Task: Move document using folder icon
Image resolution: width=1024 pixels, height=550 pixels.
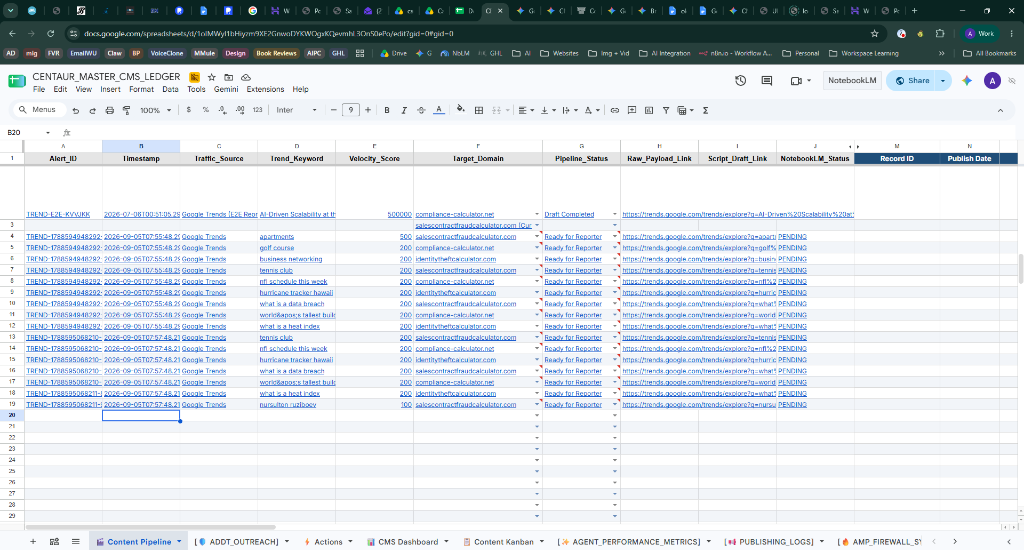Action: tap(229, 77)
